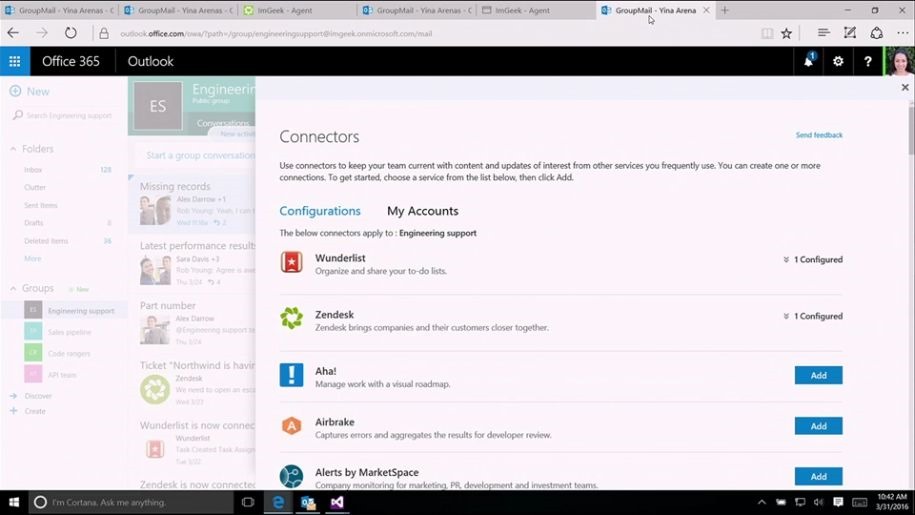This screenshot has height=515, width=915.
Task: Open the notifications bell
Action: (x=809, y=61)
